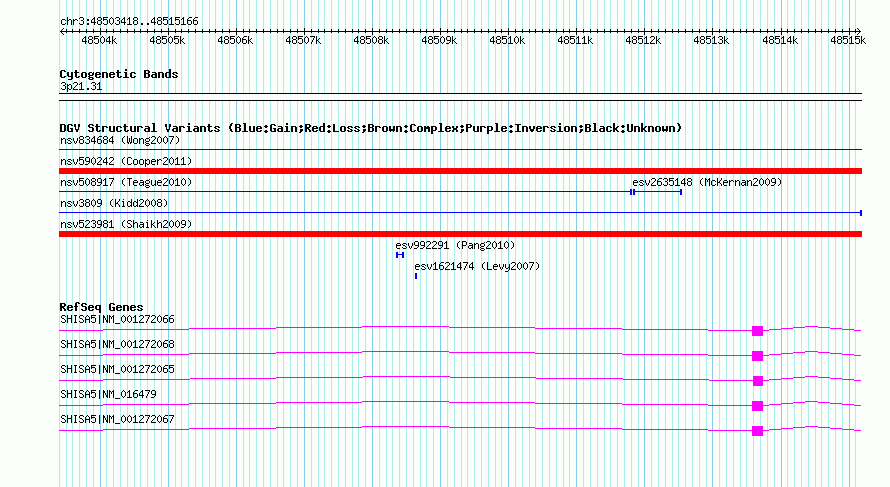Select the NM_001272068 magenta exon box
Image resolution: width=890 pixels, height=487 pixels.
[757, 356]
